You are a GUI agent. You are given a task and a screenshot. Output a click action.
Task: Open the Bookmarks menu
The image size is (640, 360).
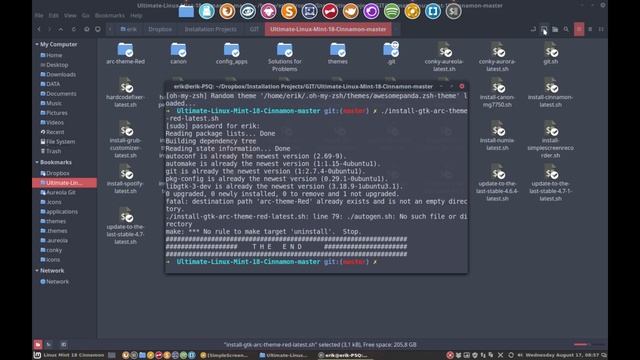click(110, 16)
